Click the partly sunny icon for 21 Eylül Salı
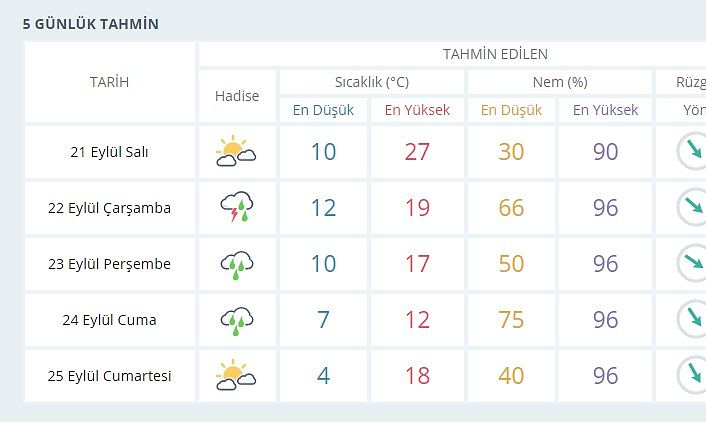This screenshot has width=706, height=431. [x=236, y=152]
